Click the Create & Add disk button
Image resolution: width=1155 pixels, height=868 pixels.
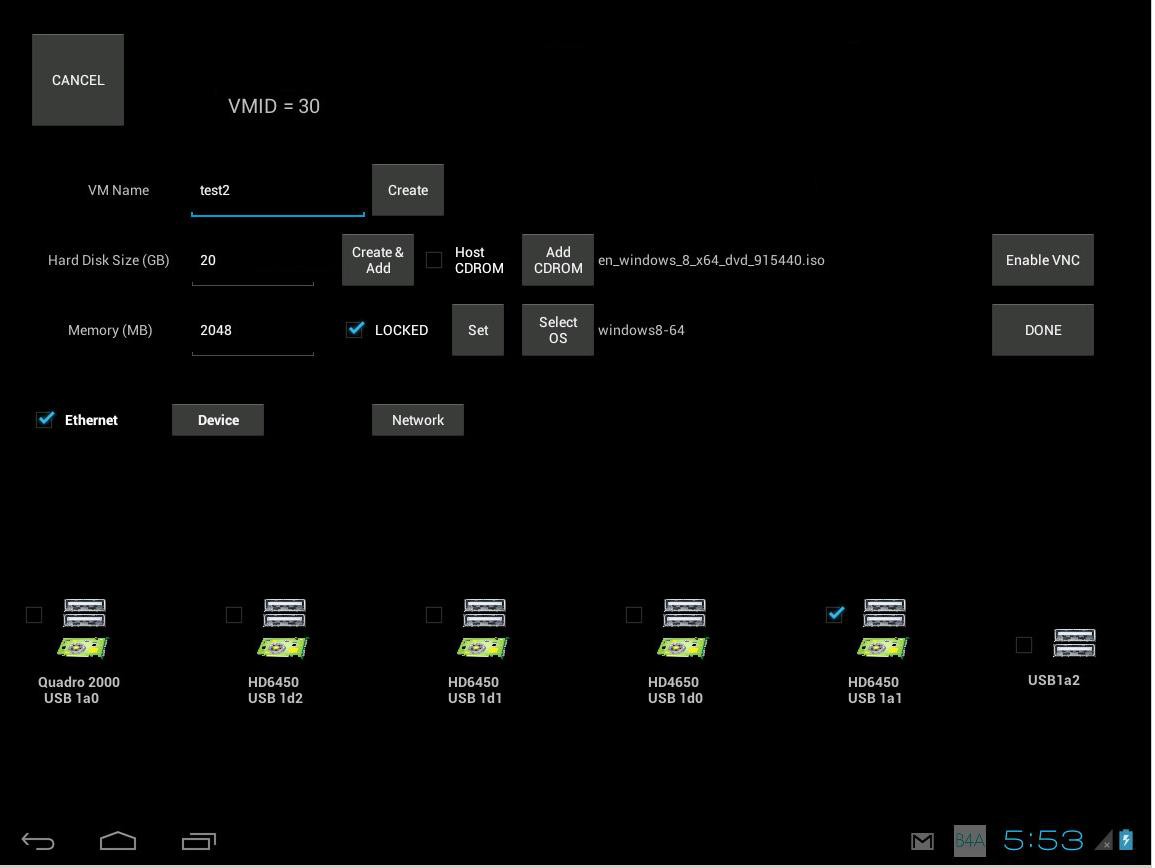click(378, 260)
